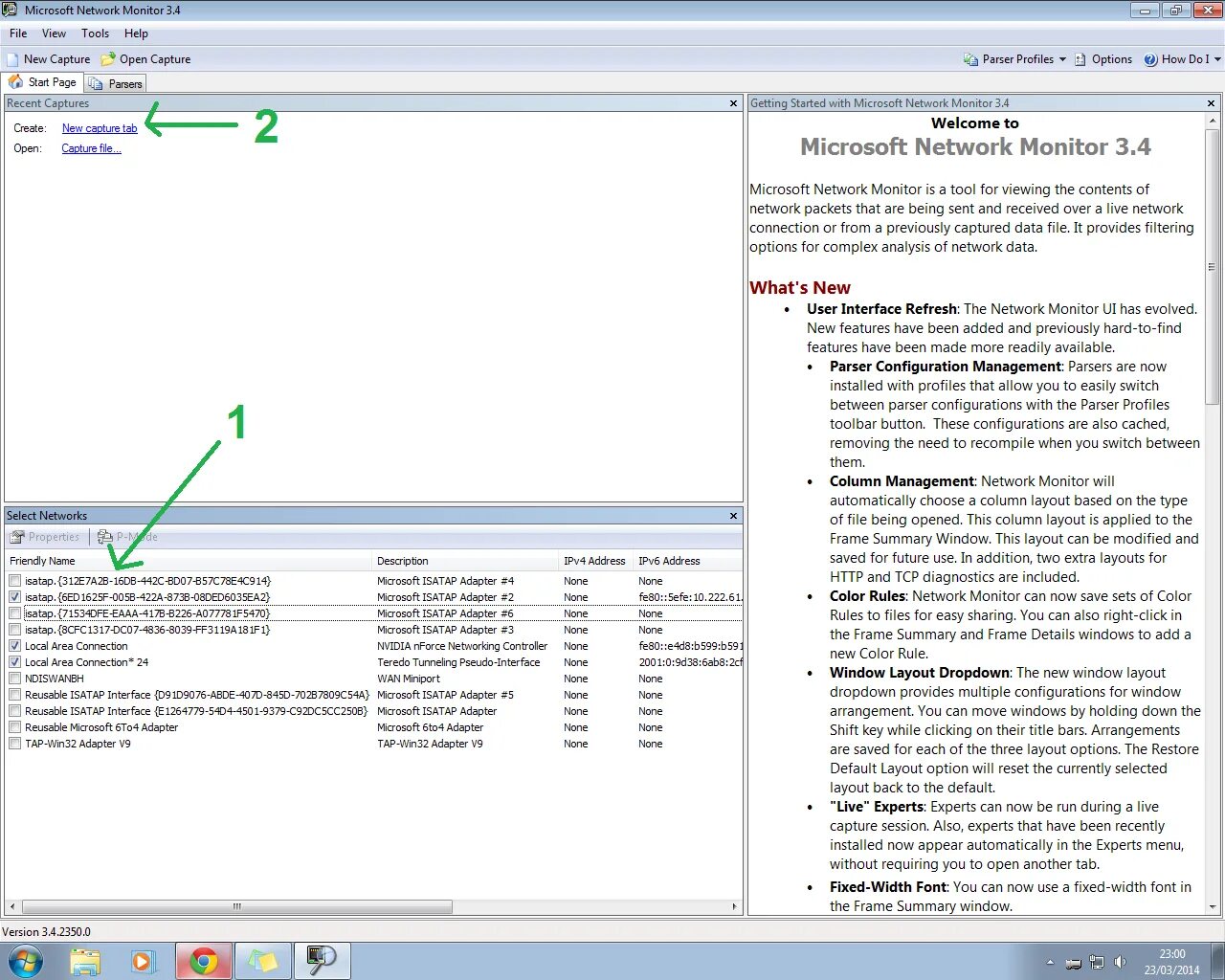The width and height of the screenshot is (1225, 980).
Task: Click the Open Capture toolbar button
Action: 146,59
